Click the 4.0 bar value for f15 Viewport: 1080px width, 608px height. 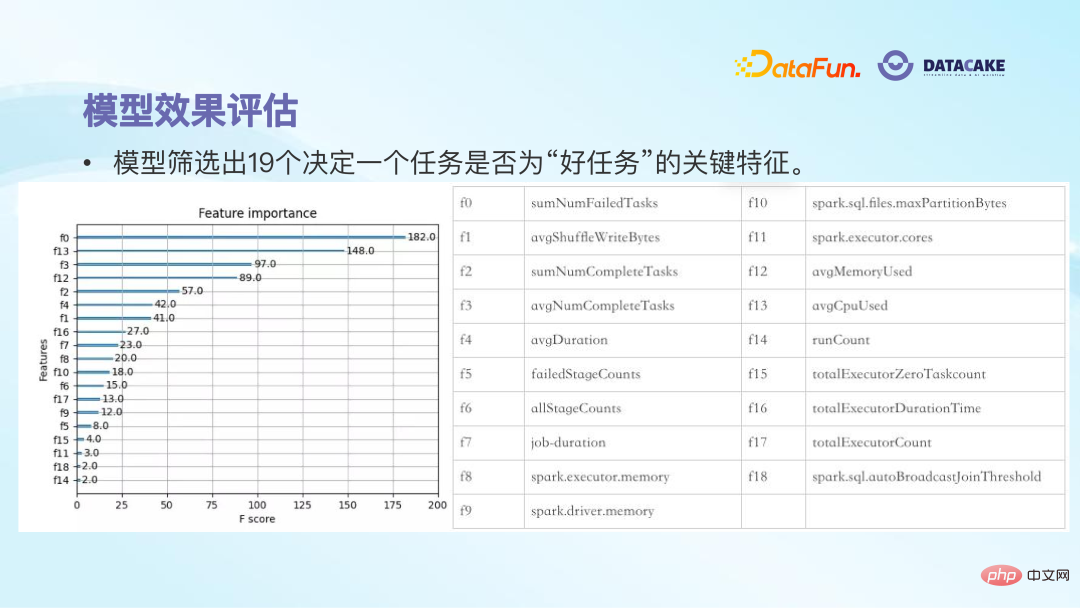click(x=93, y=439)
